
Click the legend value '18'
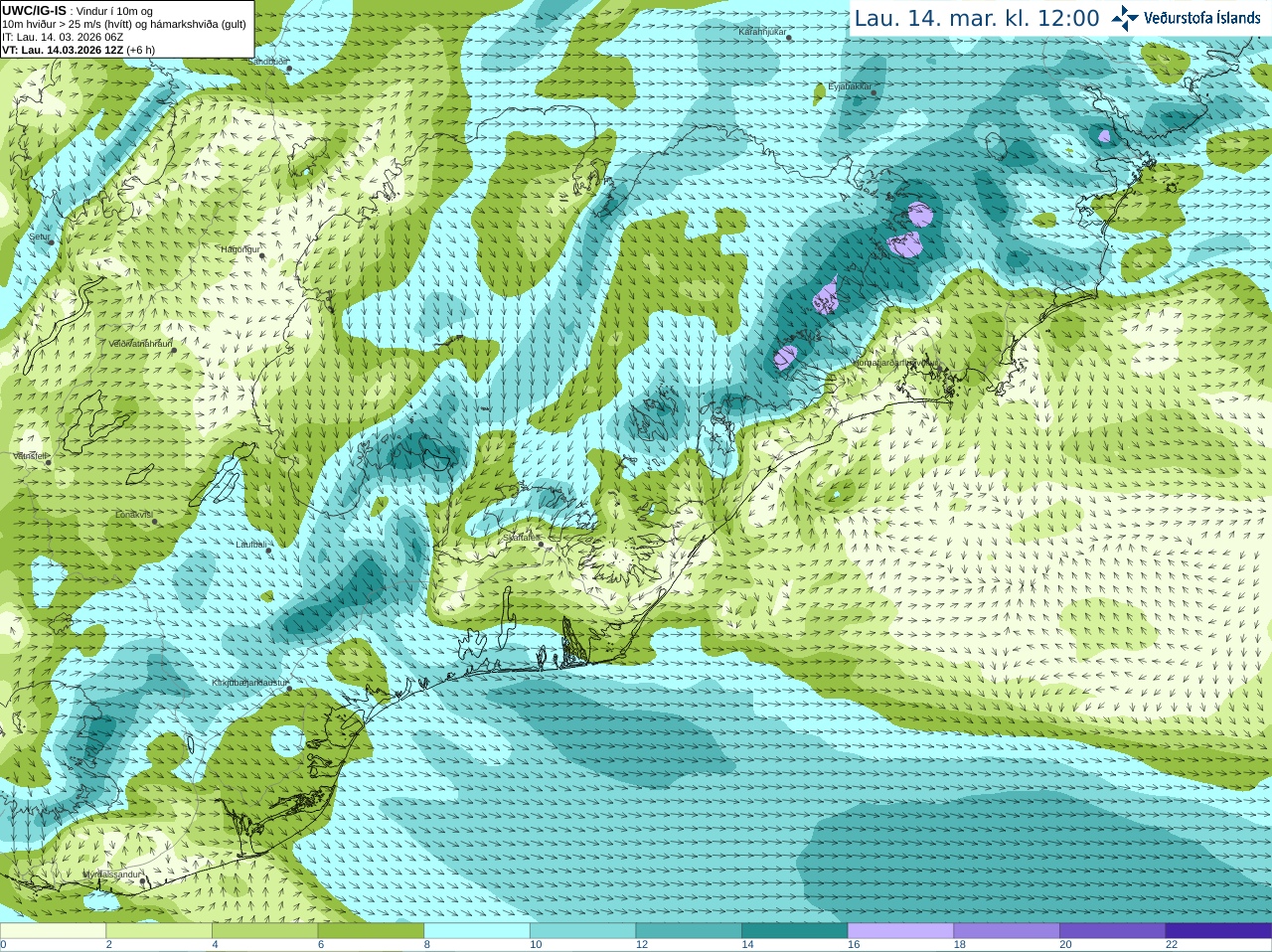[960, 945]
